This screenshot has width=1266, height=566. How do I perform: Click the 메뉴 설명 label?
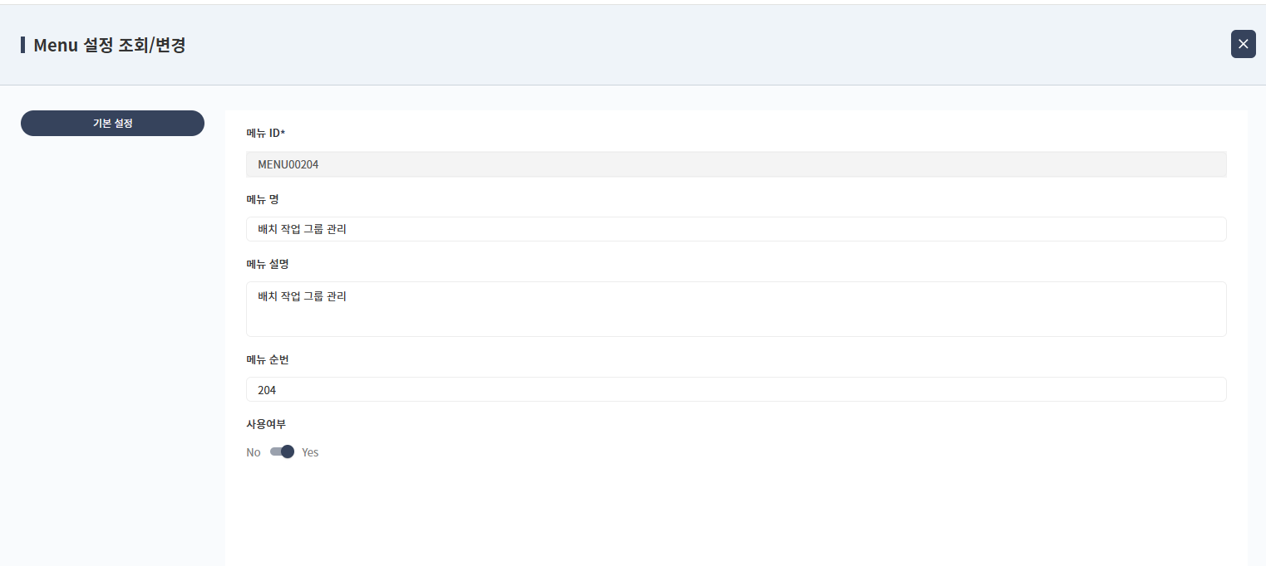coord(267,264)
